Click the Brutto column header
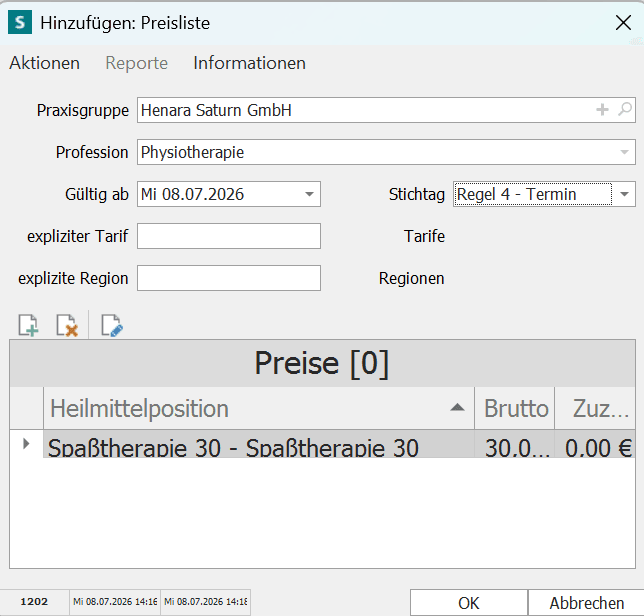This screenshot has width=644, height=616. (515, 408)
